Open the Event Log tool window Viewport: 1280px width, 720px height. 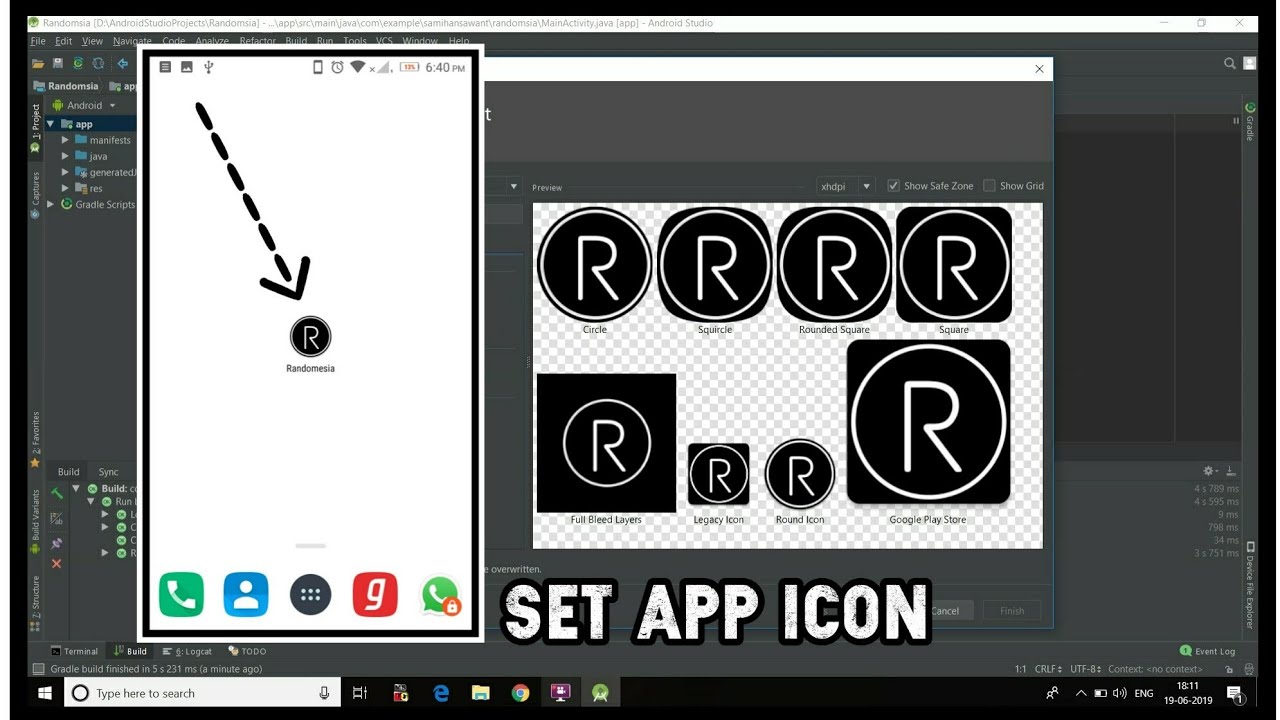1209,651
